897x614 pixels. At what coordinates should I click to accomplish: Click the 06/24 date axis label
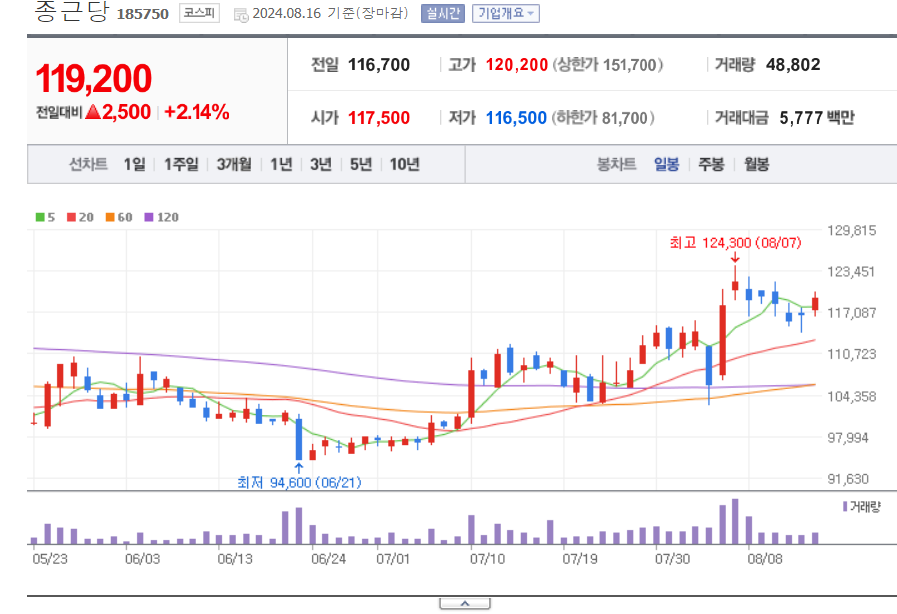coord(328,559)
